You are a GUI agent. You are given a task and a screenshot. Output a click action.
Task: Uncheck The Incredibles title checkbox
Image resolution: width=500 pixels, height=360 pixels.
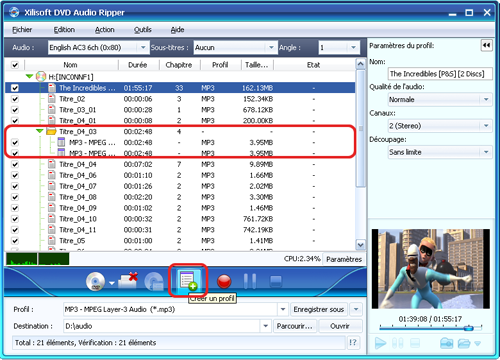pos(15,88)
